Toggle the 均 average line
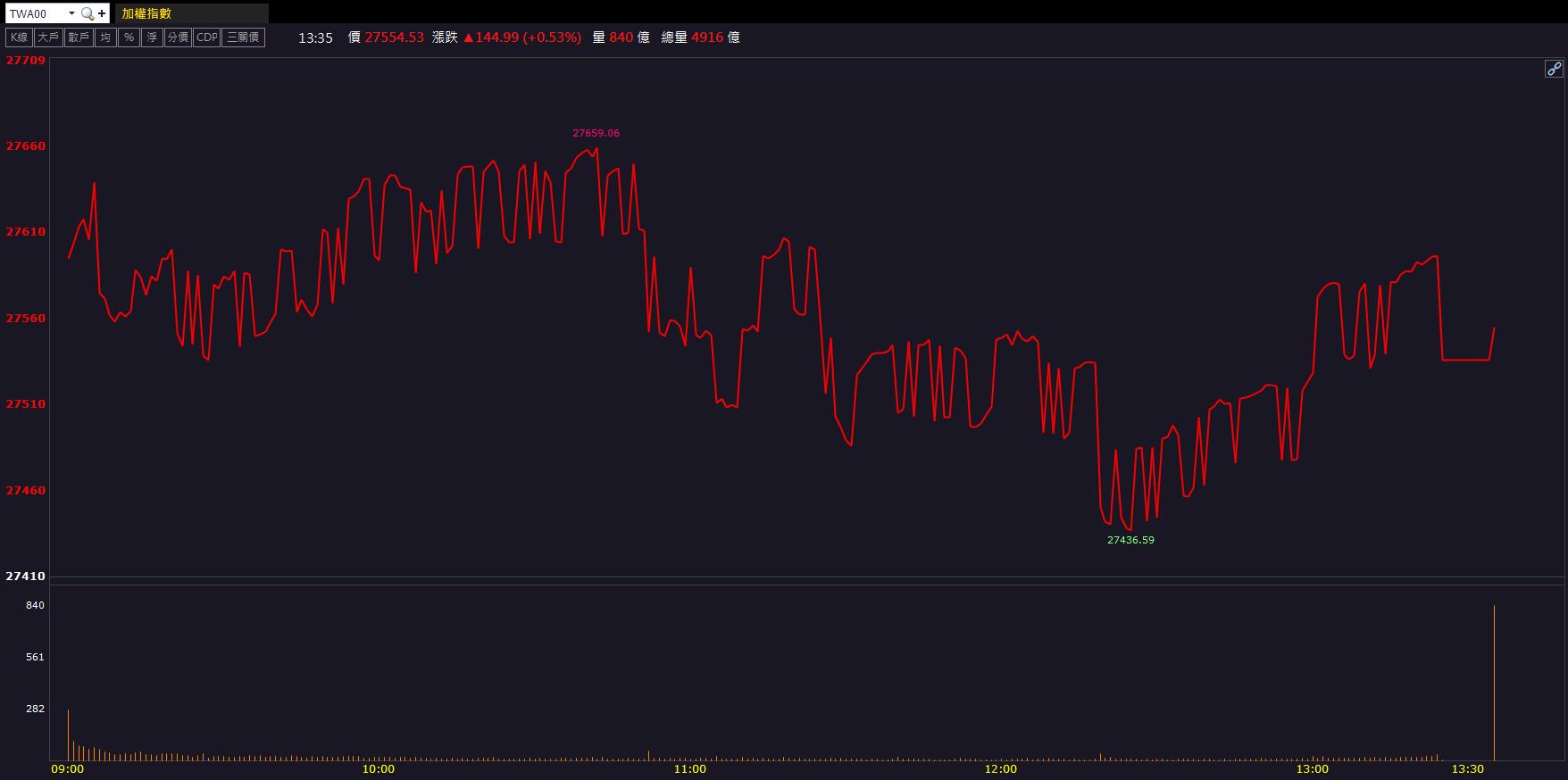1568x780 pixels. pyautogui.click(x=105, y=37)
